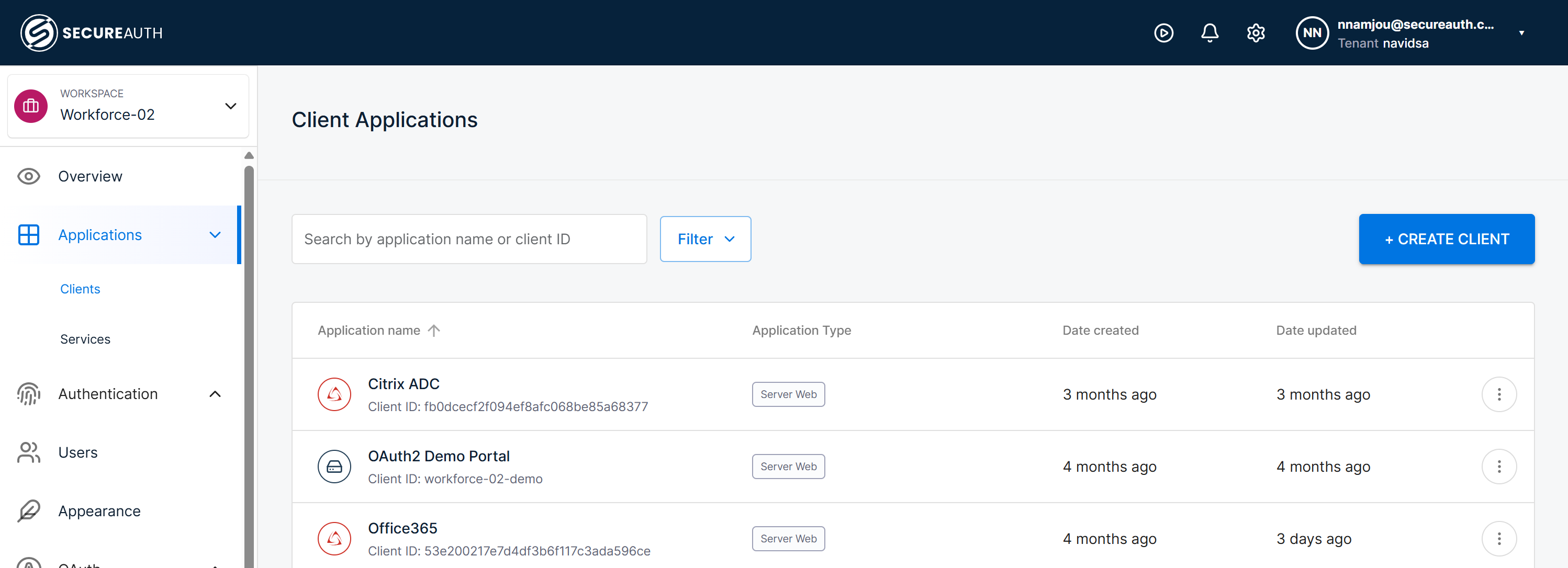Open the Citrix ADC client
Viewport: 1568px width, 568px height.
coord(404,384)
